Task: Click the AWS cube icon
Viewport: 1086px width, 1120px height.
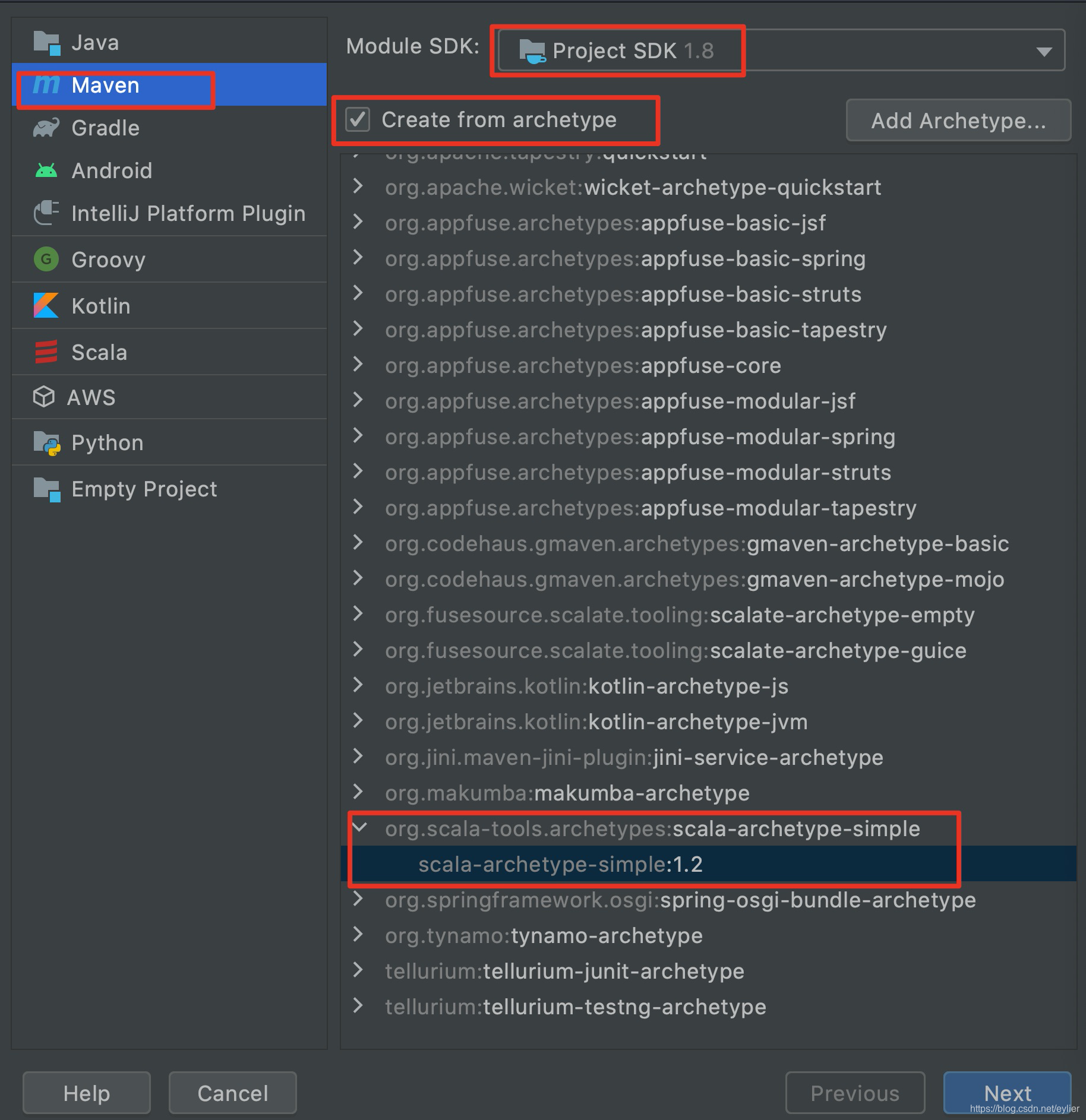Action: click(x=46, y=397)
